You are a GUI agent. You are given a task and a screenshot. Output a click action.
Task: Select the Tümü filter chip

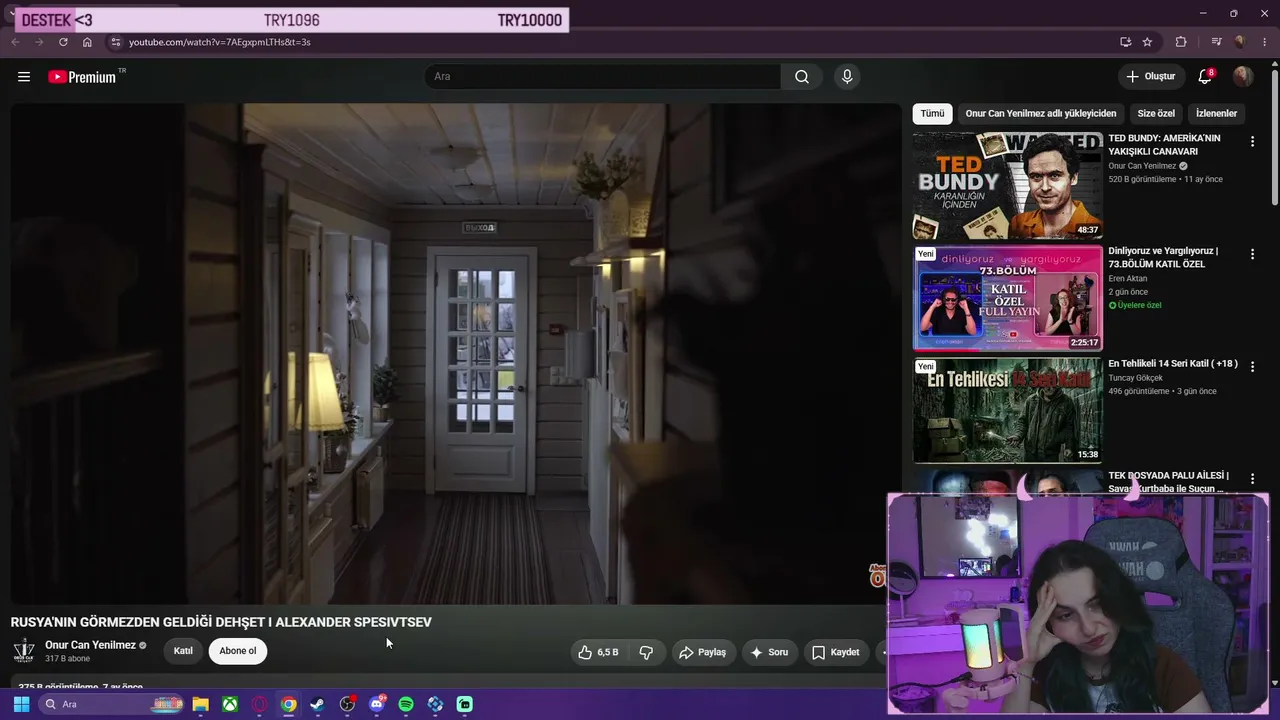(932, 114)
